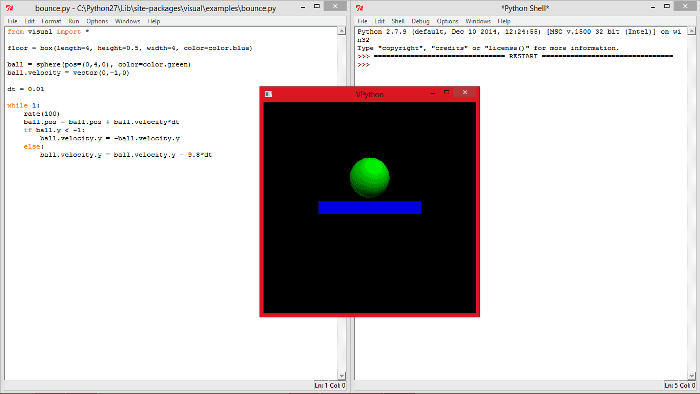The image size is (700, 394).
Task: Open File menu in bounce.py editor
Action: click(12, 21)
